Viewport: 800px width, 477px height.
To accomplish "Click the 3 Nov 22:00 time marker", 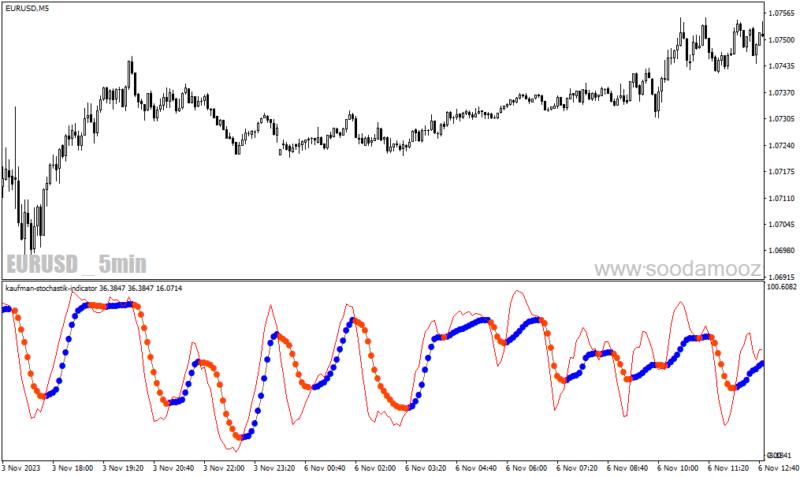I will tap(224, 468).
